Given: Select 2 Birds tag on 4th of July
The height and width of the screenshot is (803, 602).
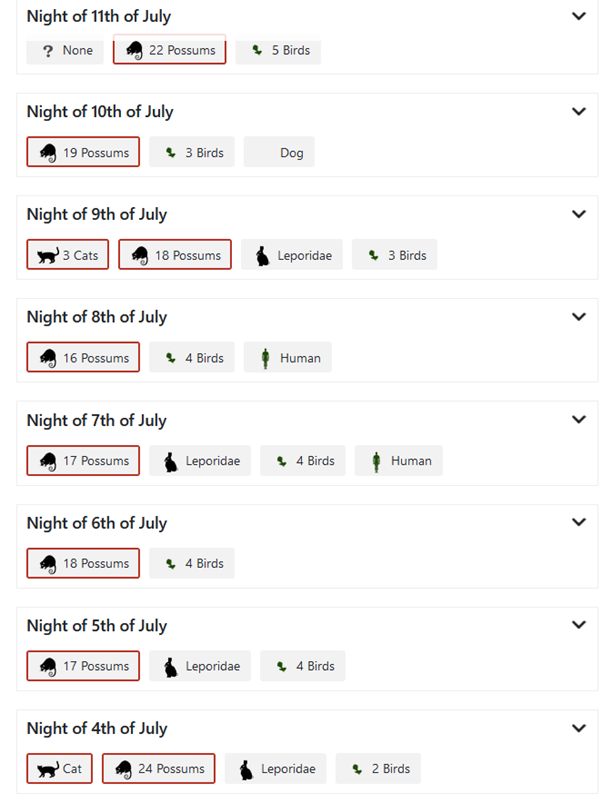Looking at the screenshot, I should pos(378,769).
